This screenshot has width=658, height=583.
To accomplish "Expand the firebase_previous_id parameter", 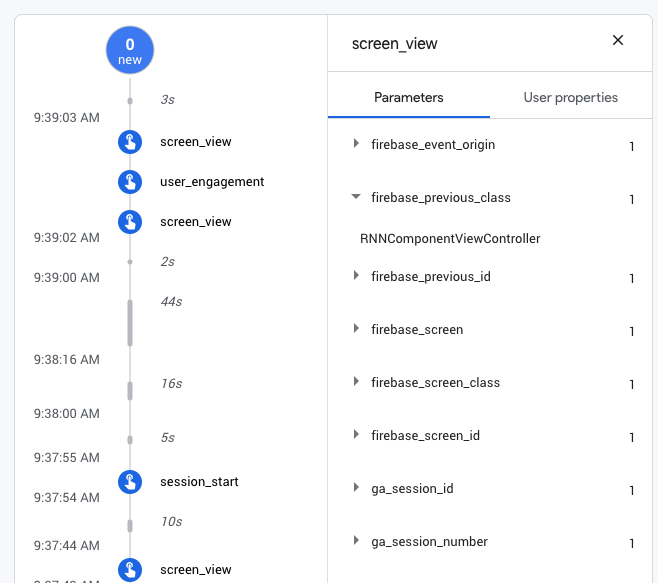I will (356, 276).
